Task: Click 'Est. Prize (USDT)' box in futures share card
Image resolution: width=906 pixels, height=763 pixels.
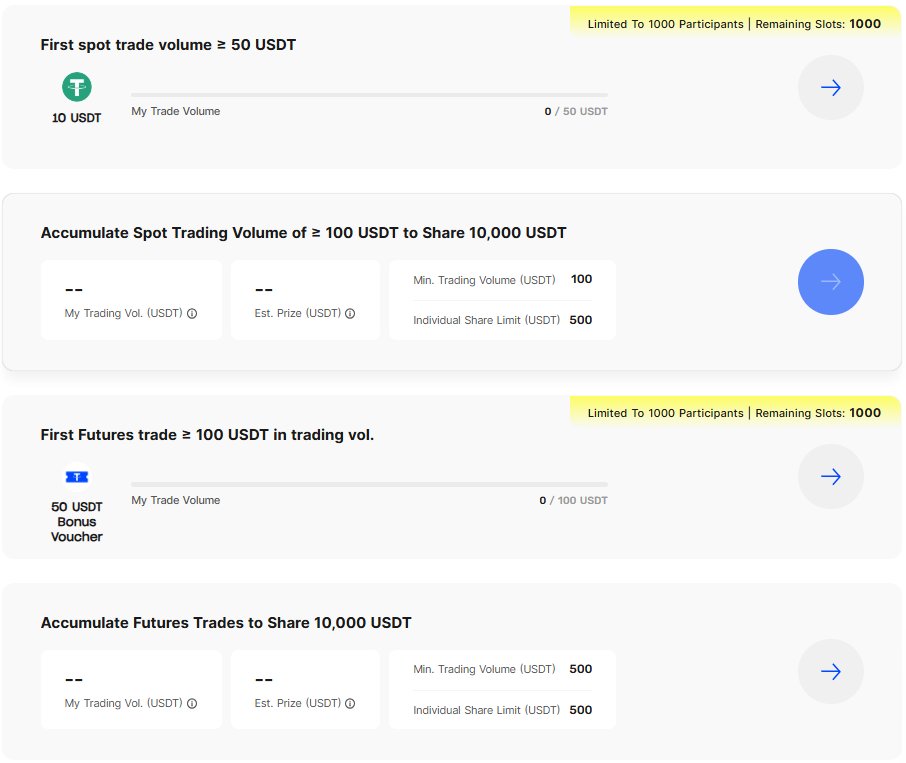Action: pos(305,690)
